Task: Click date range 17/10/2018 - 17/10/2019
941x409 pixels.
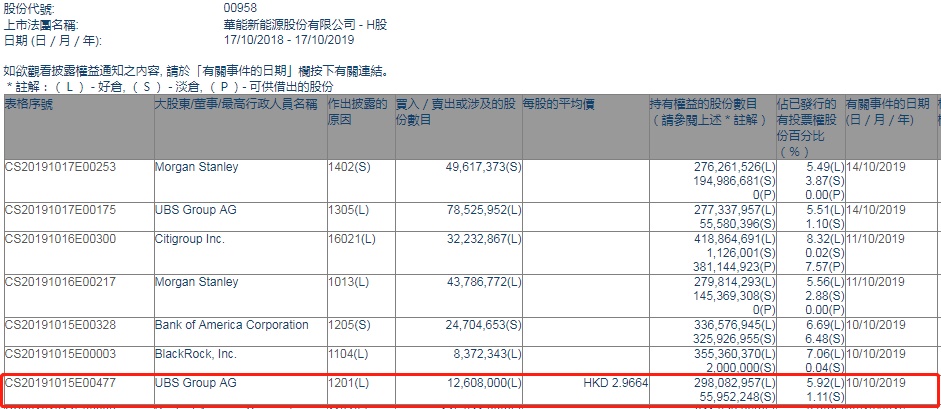Action: click(x=288, y=40)
